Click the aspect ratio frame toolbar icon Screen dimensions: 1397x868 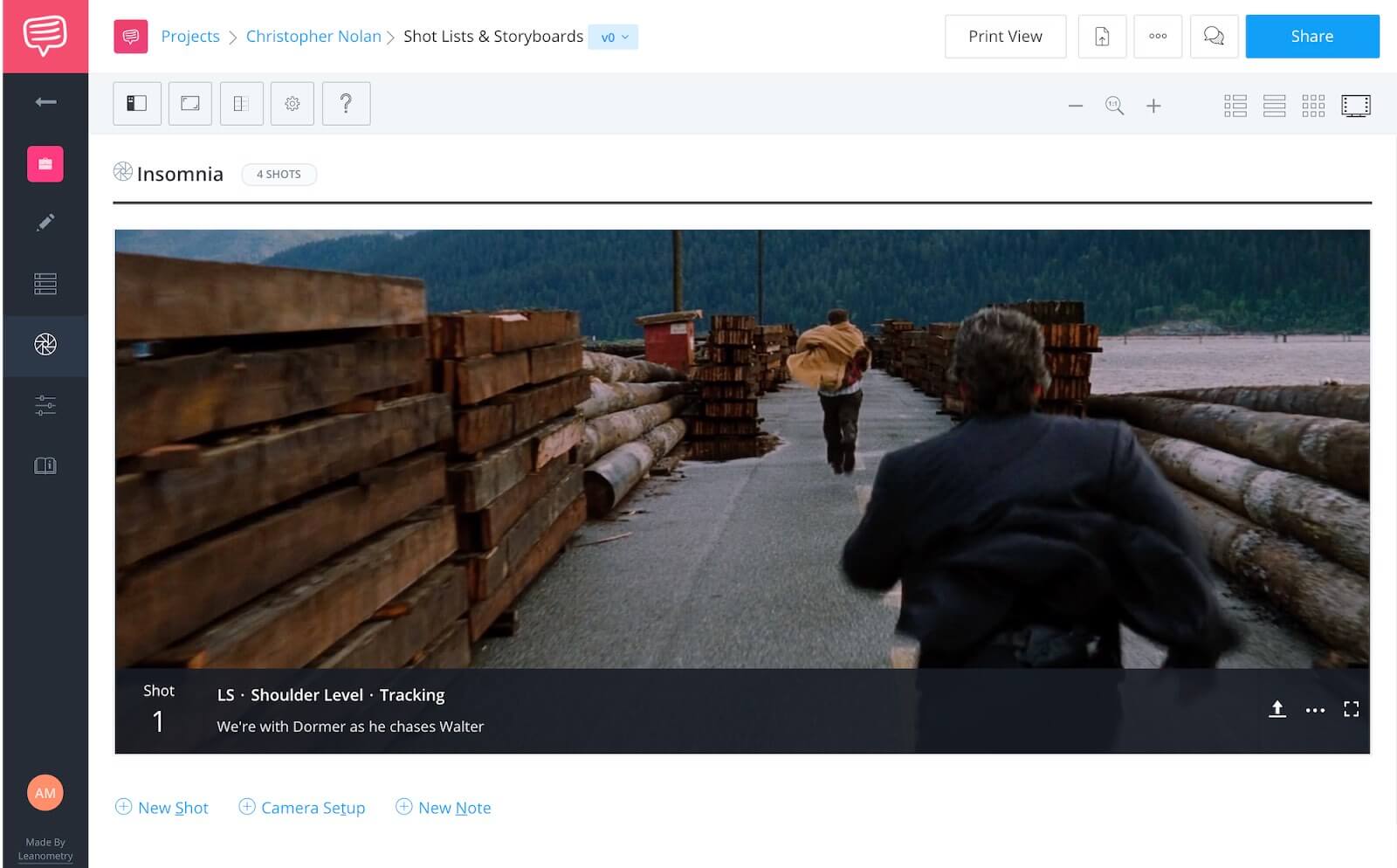[190, 104]
